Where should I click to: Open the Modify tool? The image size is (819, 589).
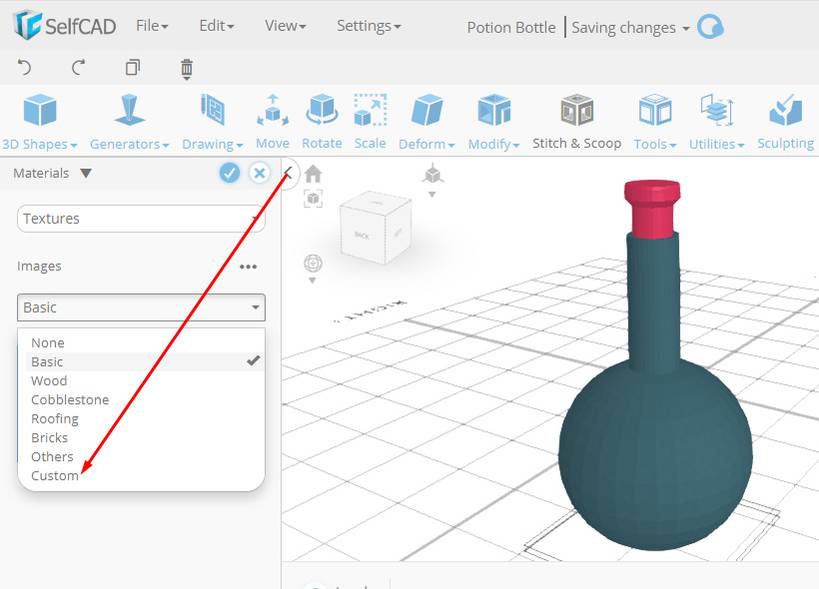click(494, 122)
